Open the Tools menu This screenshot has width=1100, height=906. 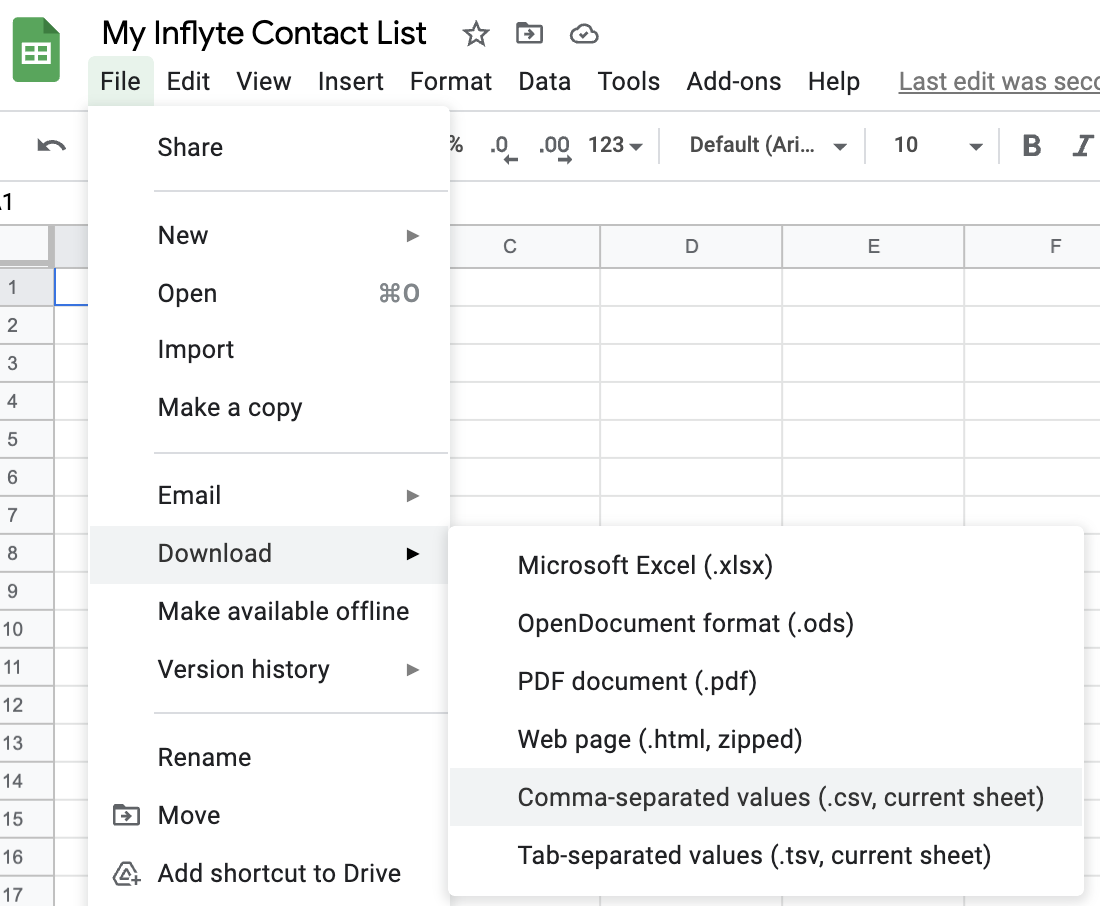point(629,81)
